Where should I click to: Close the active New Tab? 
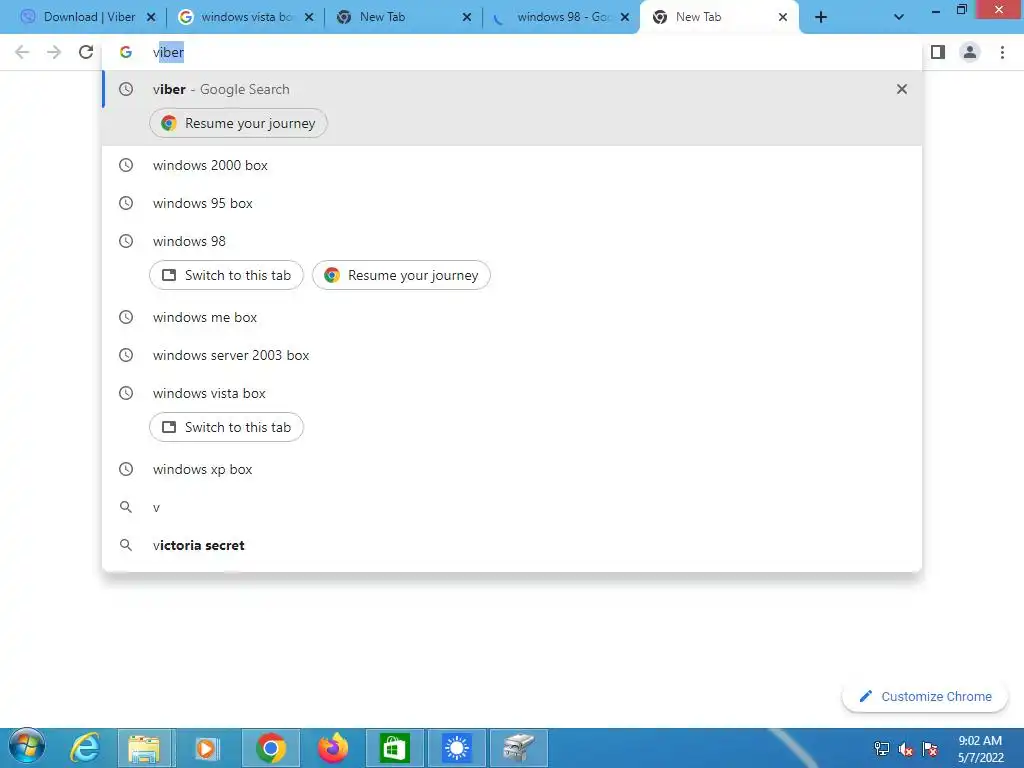[x=783, y=18]
